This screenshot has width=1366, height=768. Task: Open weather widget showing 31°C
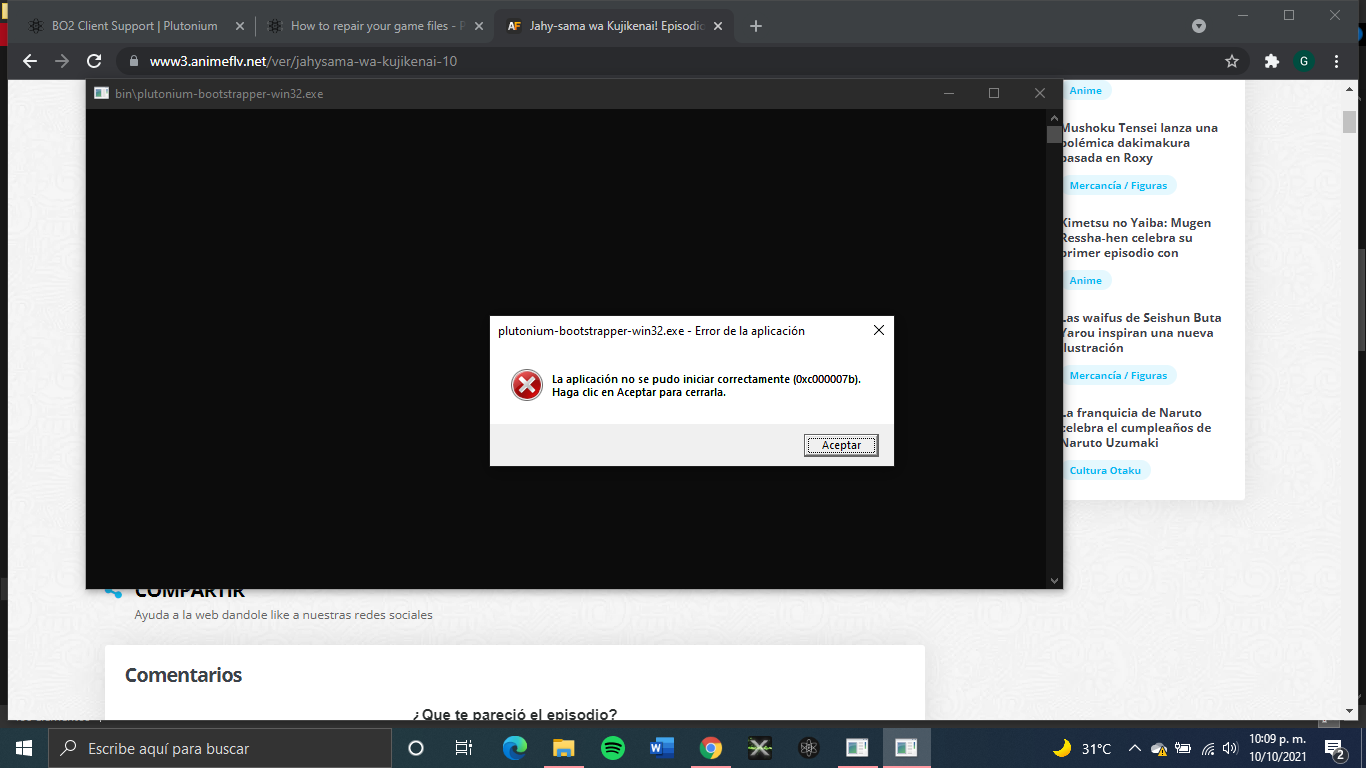(x=1082, y=748)
